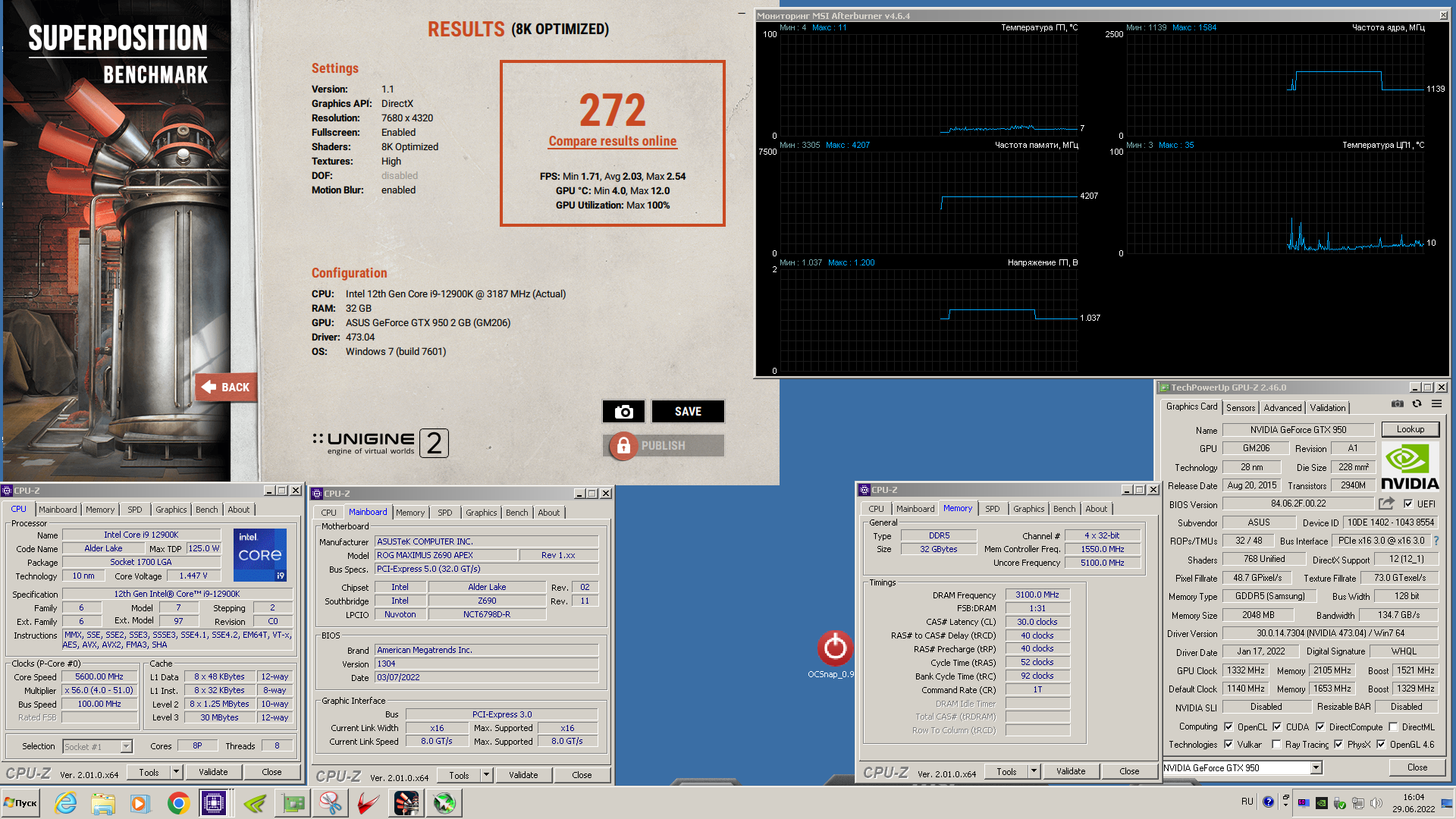
Task: Select the Superposition benchmark taskbar icon
Action: (x=406, y=803)
